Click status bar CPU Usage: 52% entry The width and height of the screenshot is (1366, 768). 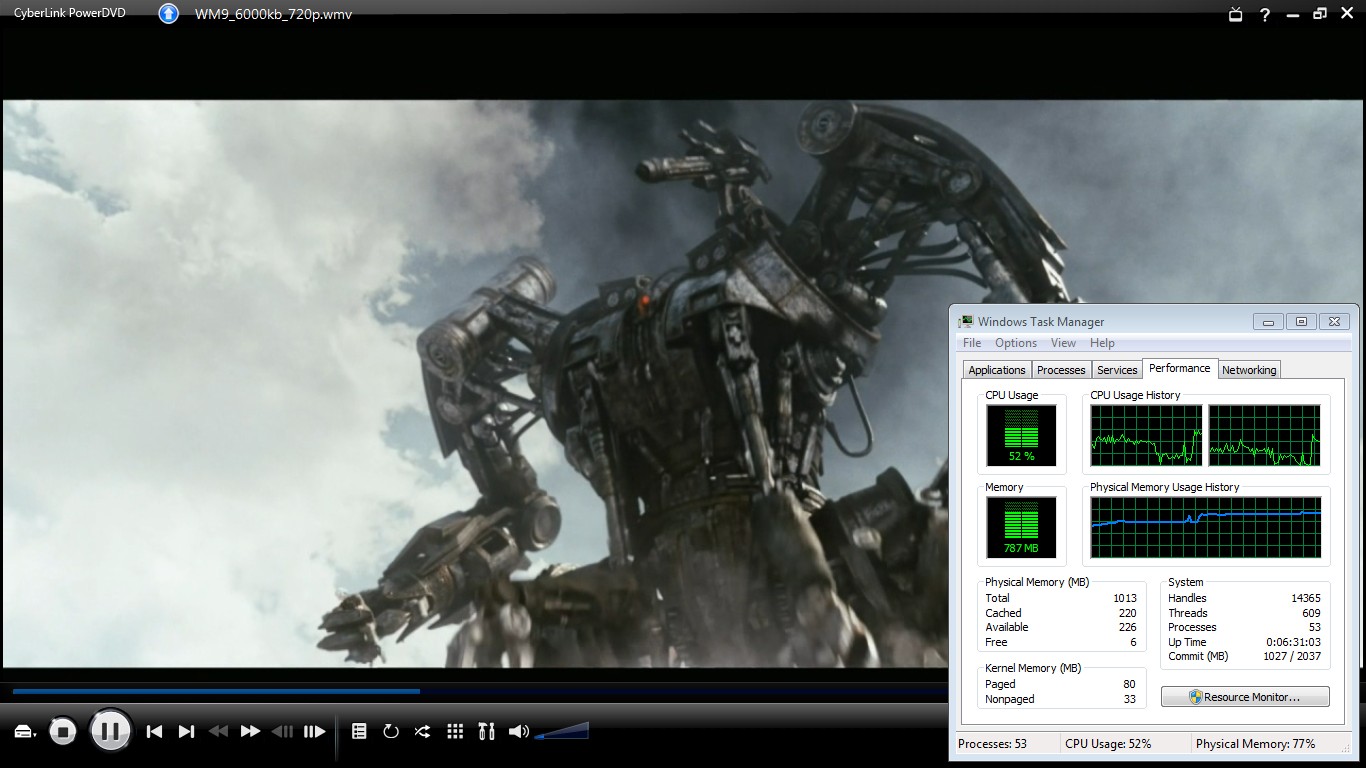[1108, 744]
